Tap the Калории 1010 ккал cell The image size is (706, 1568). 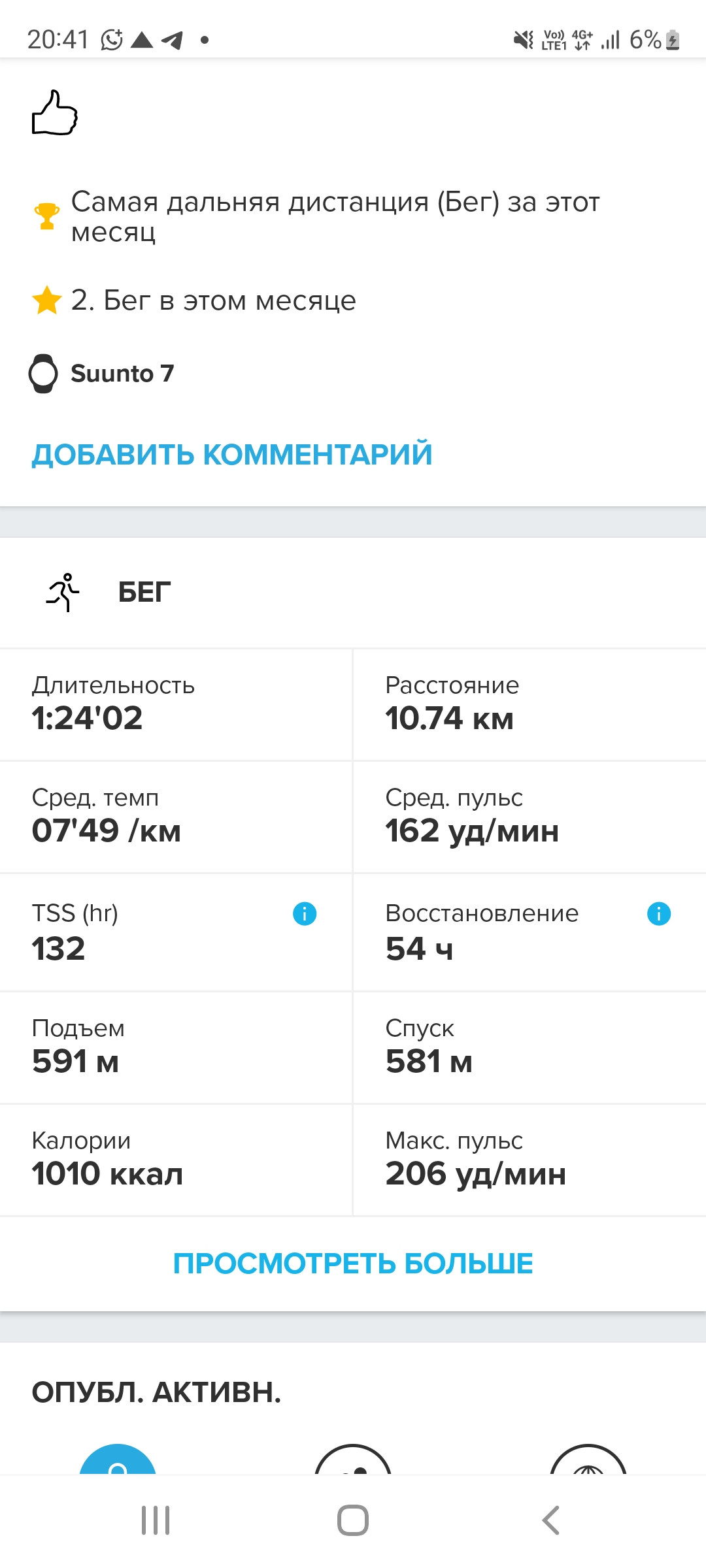pos(176,1160)
